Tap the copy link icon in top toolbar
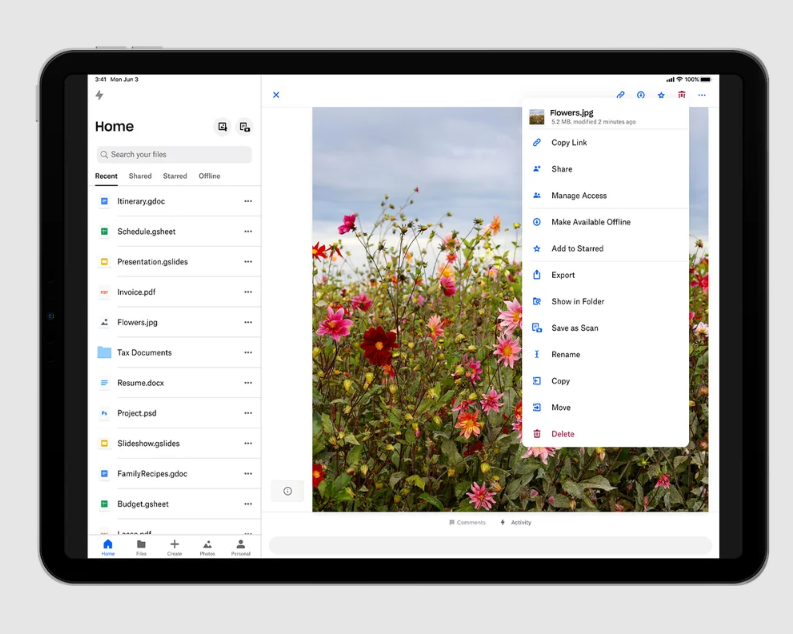This screenshot has width=793, height=634. coord(620,95)
